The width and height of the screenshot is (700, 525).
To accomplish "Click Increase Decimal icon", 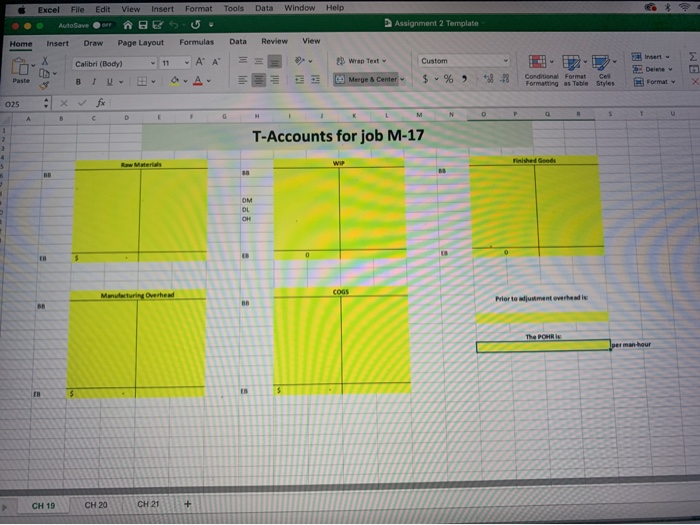I will tap(488, 79).
